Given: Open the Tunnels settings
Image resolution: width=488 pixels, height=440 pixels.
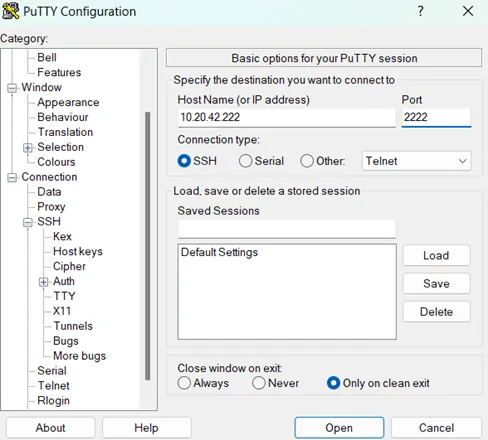Looking at the screenshot, I should (73, 326).
